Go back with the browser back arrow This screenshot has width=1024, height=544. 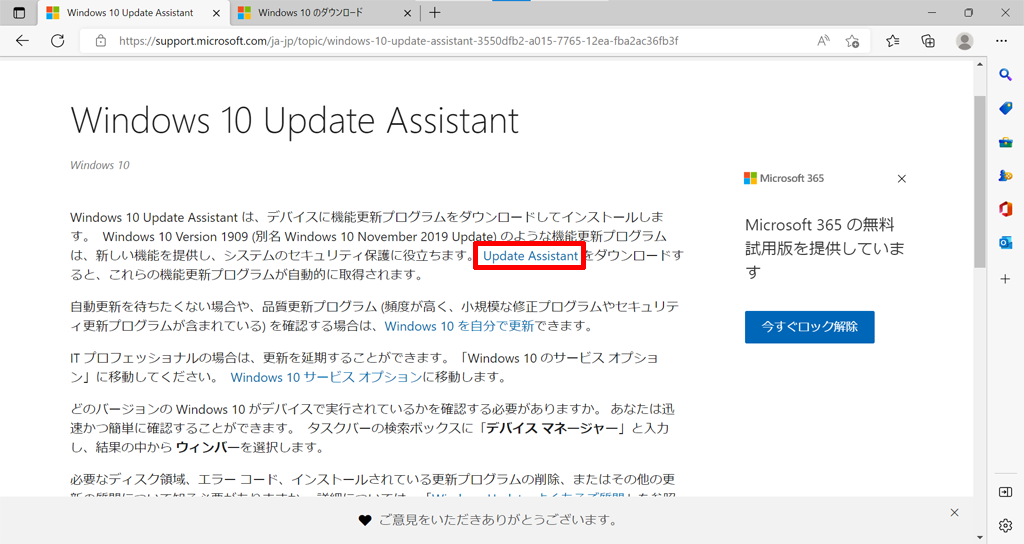point(23,40)
